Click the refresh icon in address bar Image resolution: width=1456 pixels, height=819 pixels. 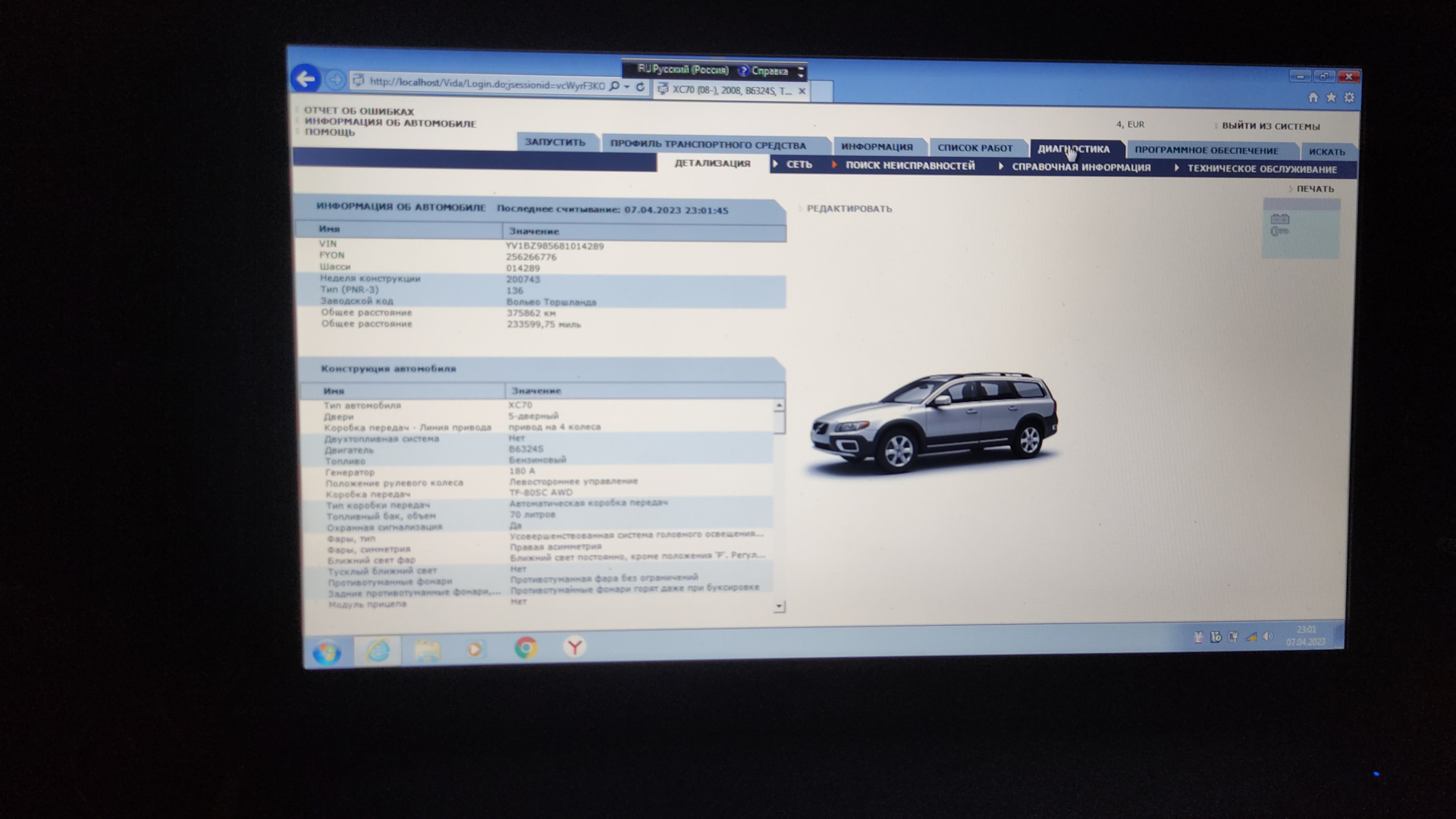640,87
